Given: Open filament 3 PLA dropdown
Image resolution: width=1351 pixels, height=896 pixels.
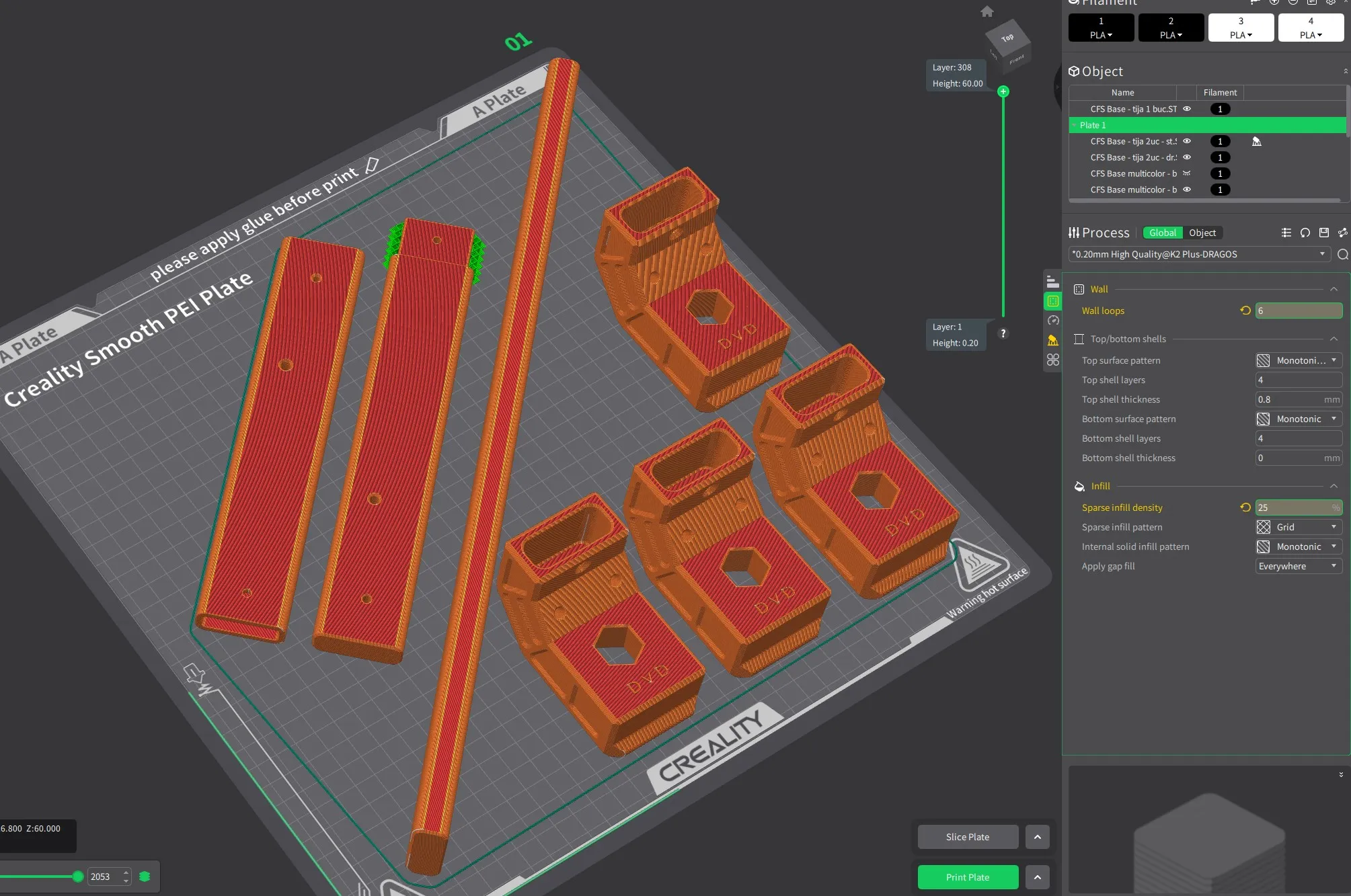Looking at the screenshot, I should coord(1241,35).
